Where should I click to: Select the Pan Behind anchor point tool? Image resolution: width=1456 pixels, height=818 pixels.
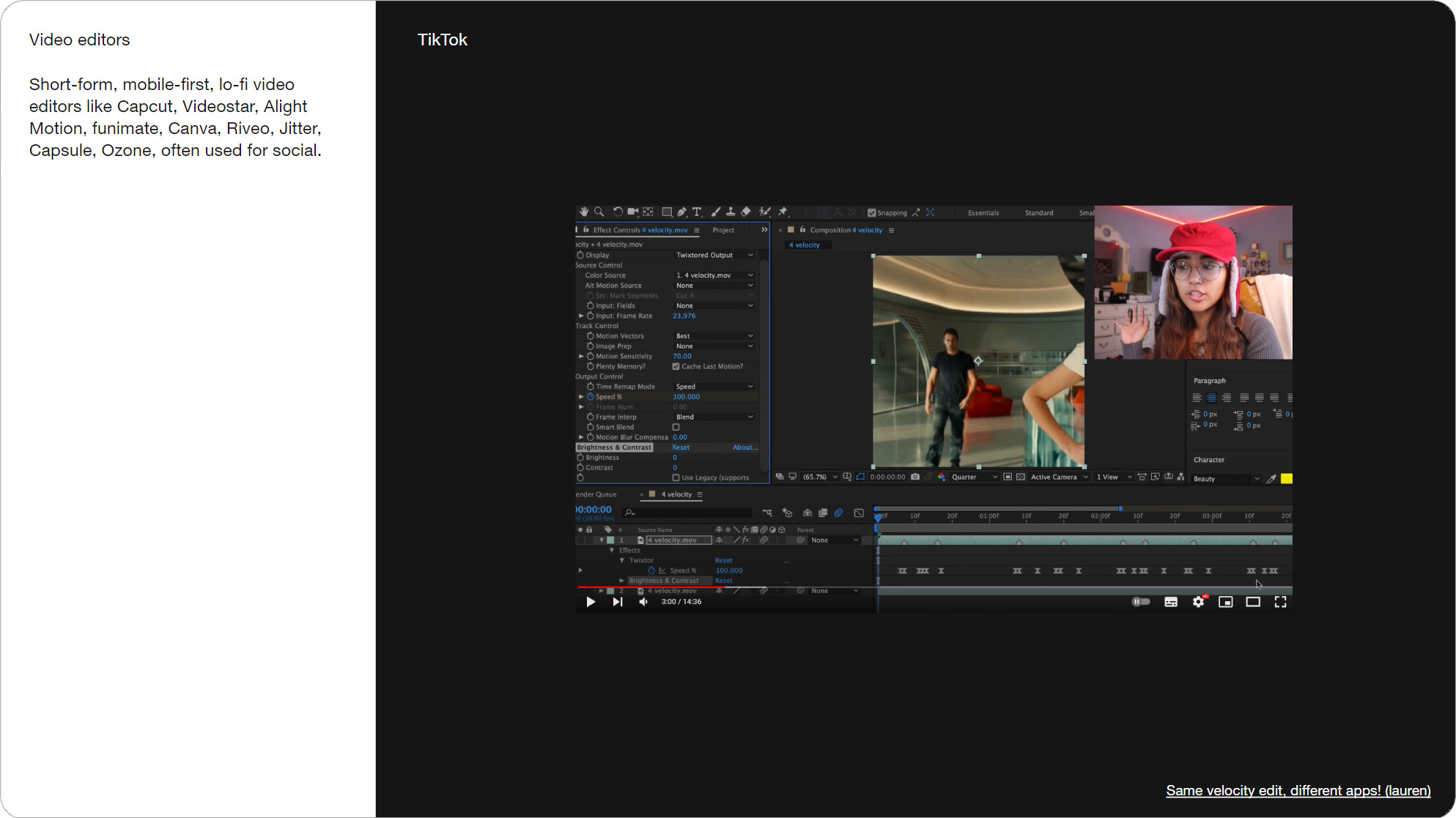click(648, 212)
